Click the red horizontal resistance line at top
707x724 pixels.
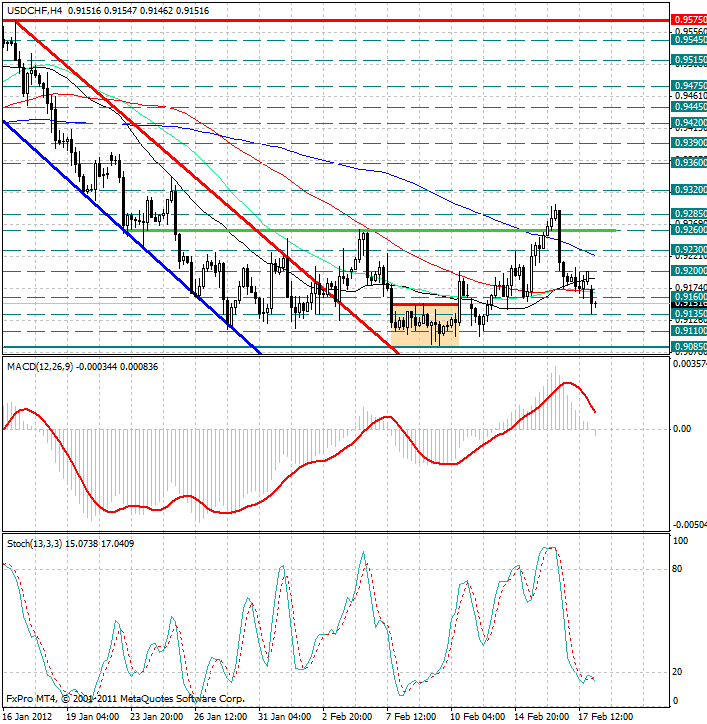tap(336, 20)
